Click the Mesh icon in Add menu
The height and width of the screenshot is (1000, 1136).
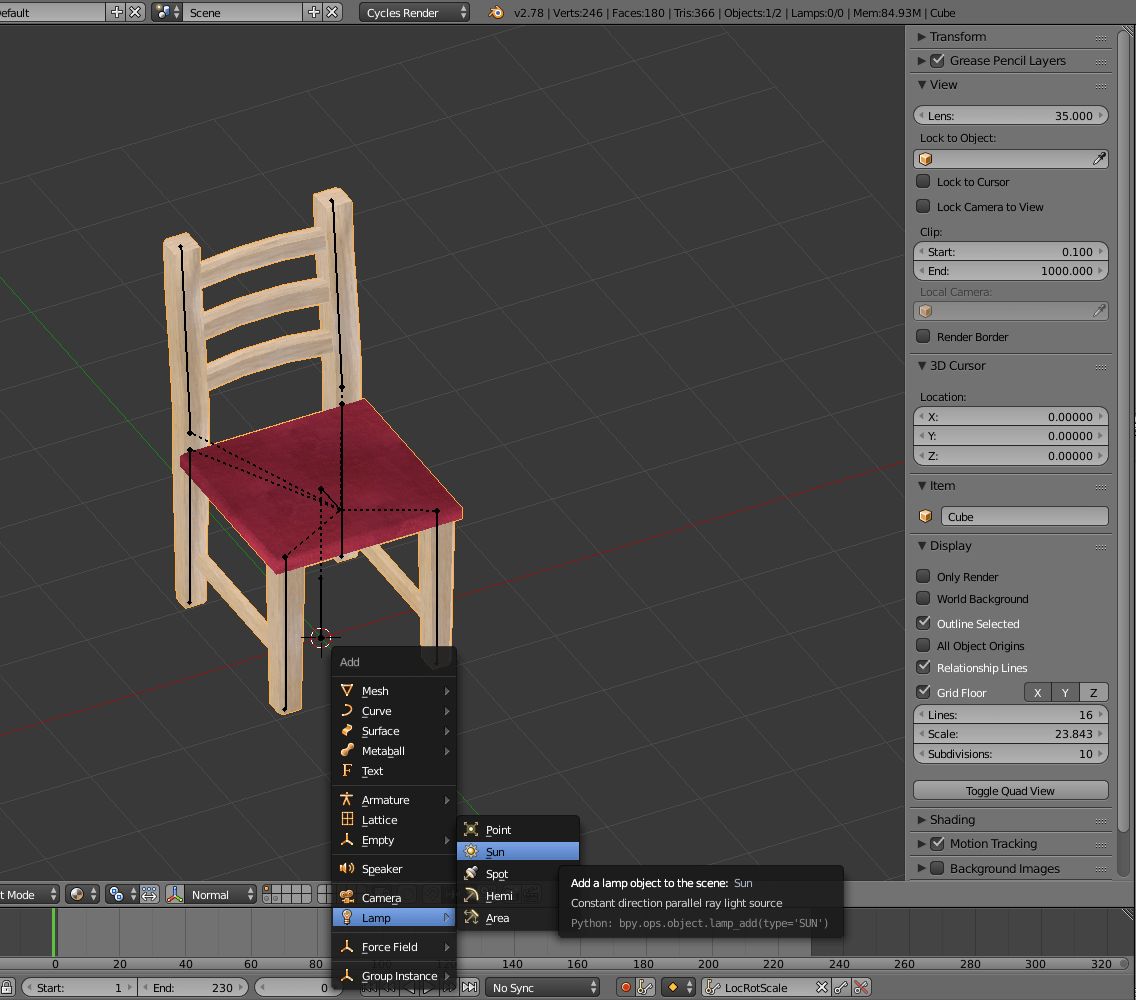point(347,691)
